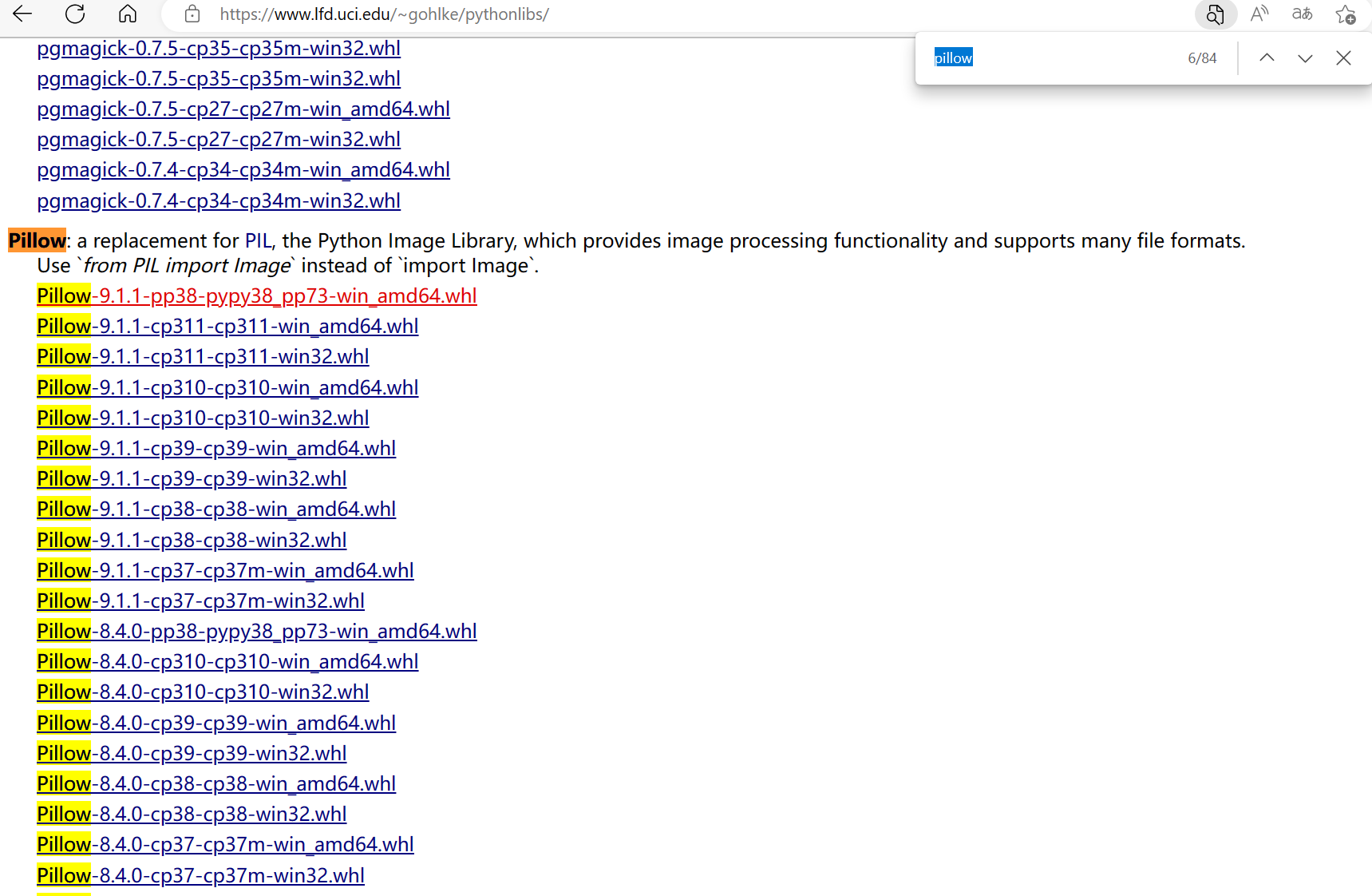Download Pillow-9.1.1-cp310-cp310-win_amd64.whl

tap(227, 387)
